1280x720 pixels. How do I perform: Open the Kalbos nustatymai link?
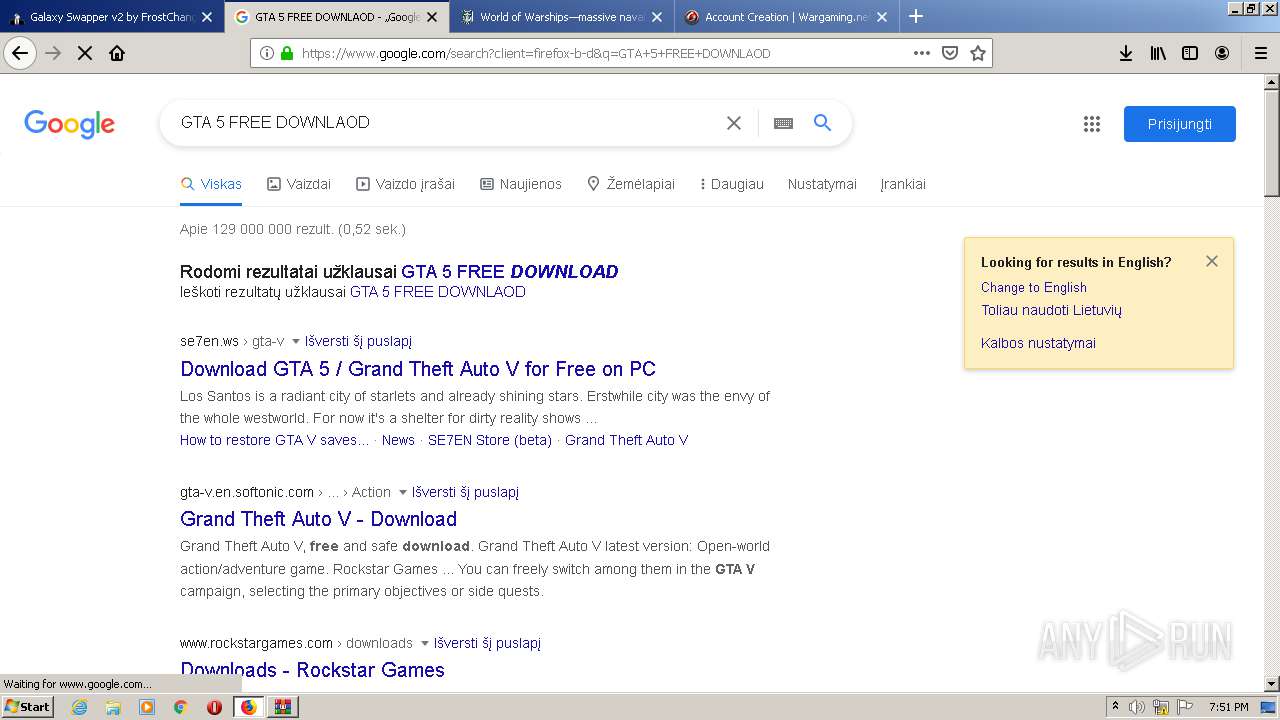[x=1038, y=343]
